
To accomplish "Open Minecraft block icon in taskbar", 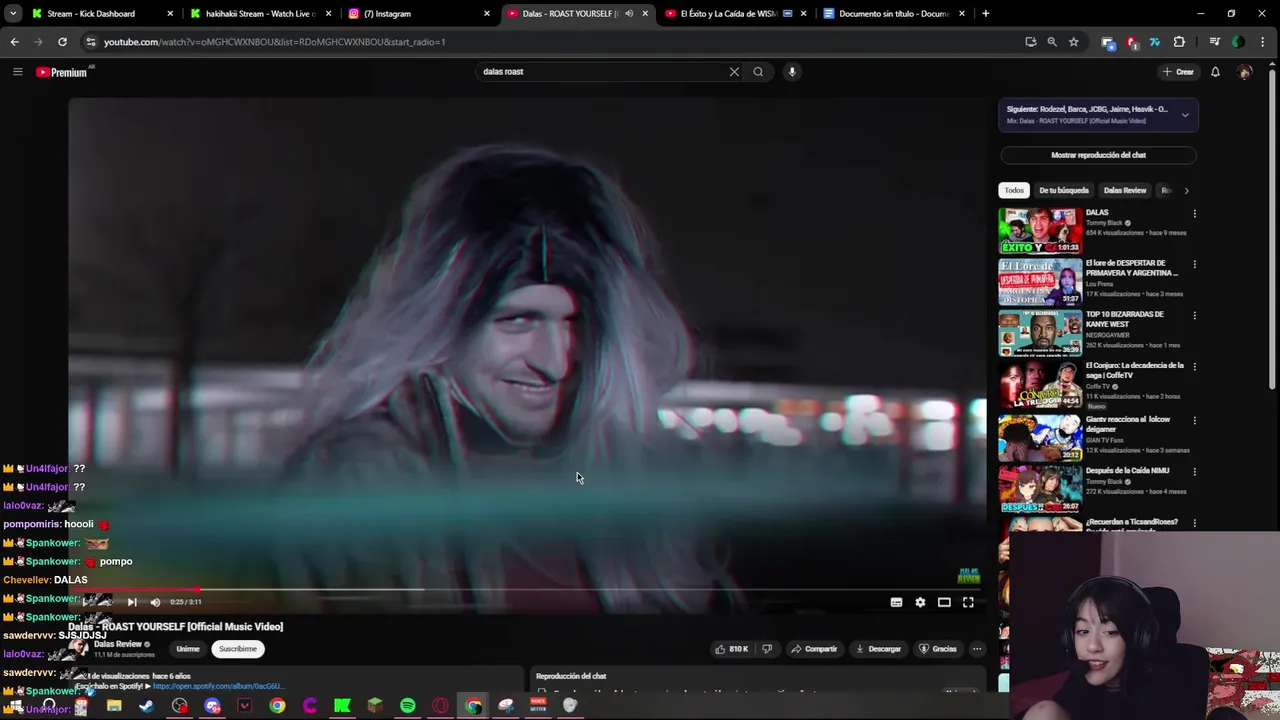I will [x=375, y=706].
